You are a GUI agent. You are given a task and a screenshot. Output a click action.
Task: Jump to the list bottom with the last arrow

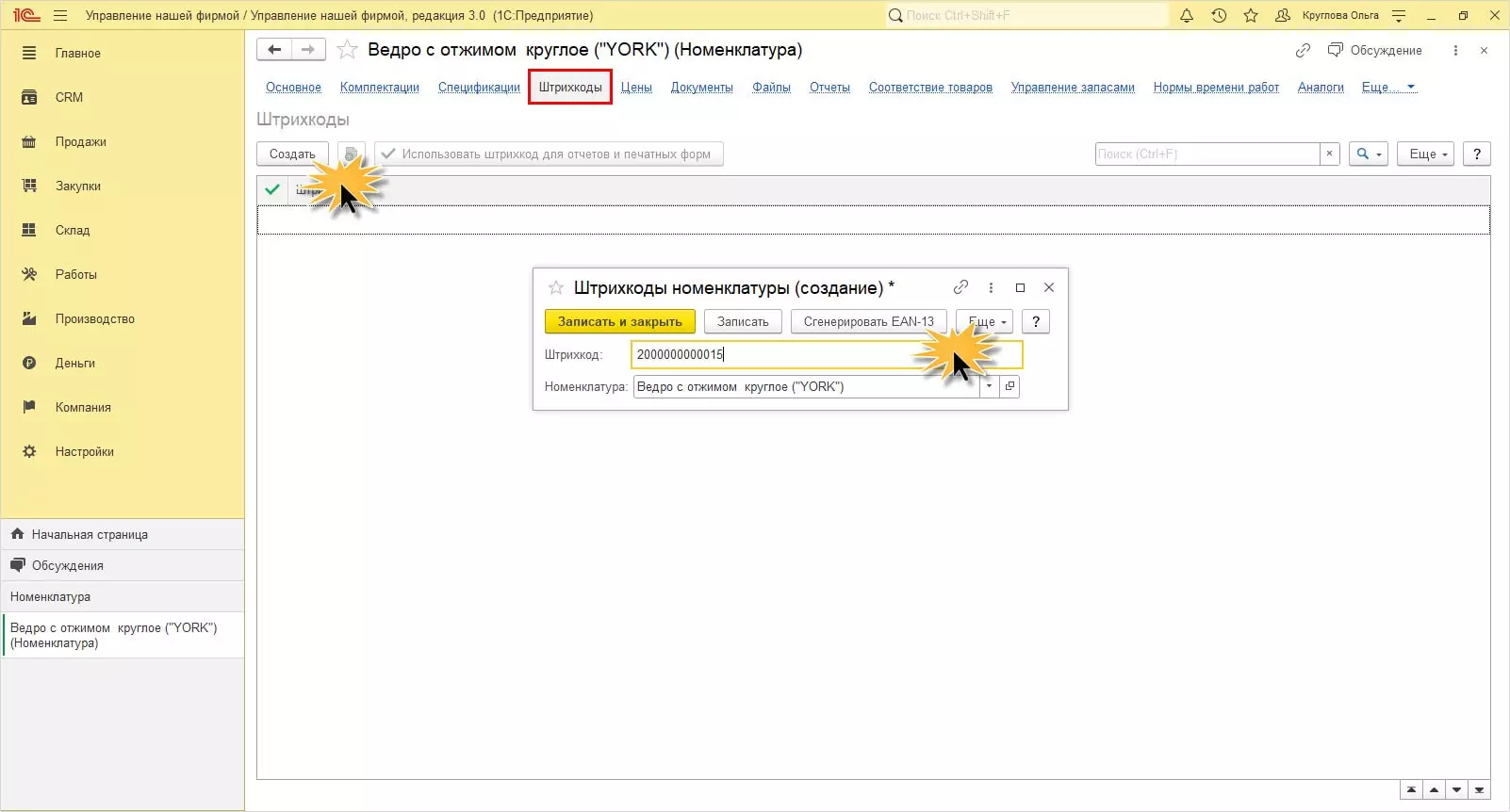pyautogui.click(x=1480, y=790)
